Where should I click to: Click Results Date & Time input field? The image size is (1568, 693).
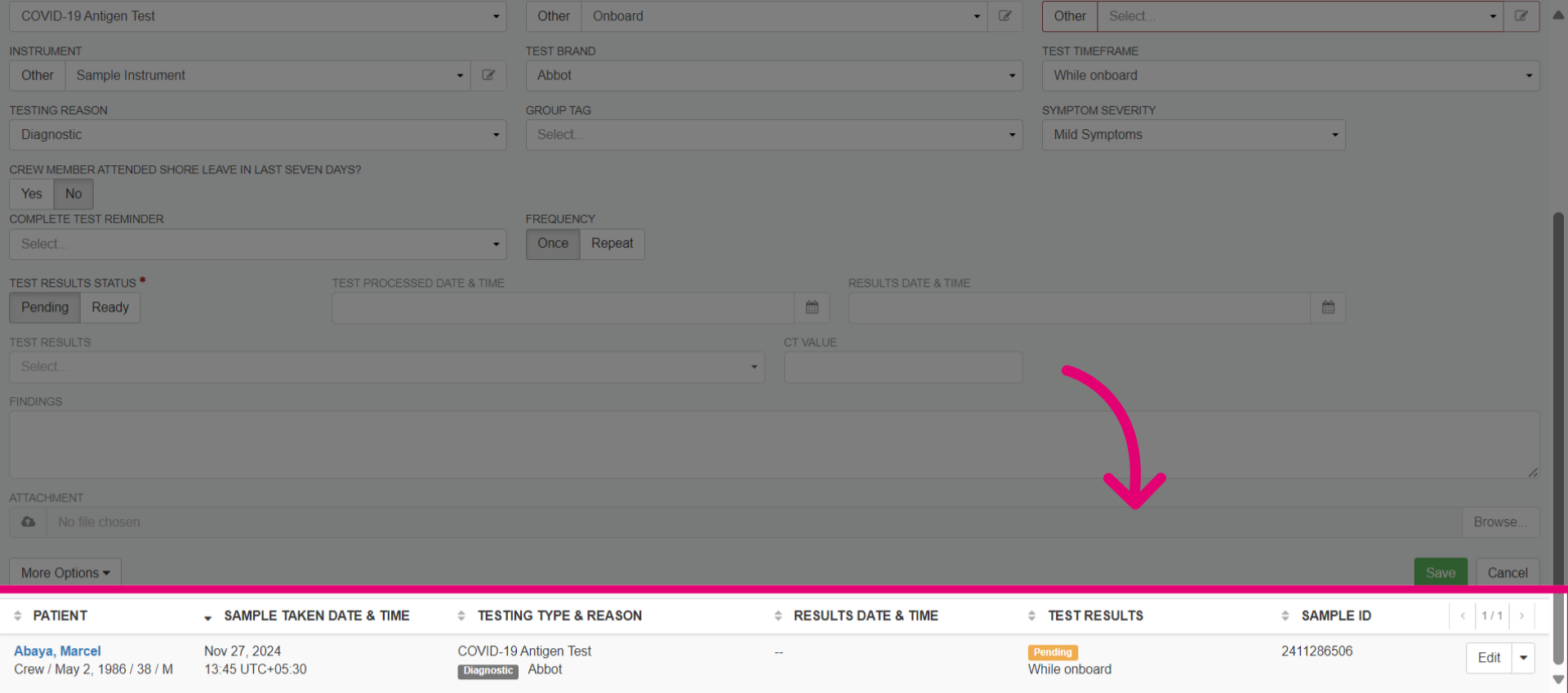click(x=1080, y=308)
